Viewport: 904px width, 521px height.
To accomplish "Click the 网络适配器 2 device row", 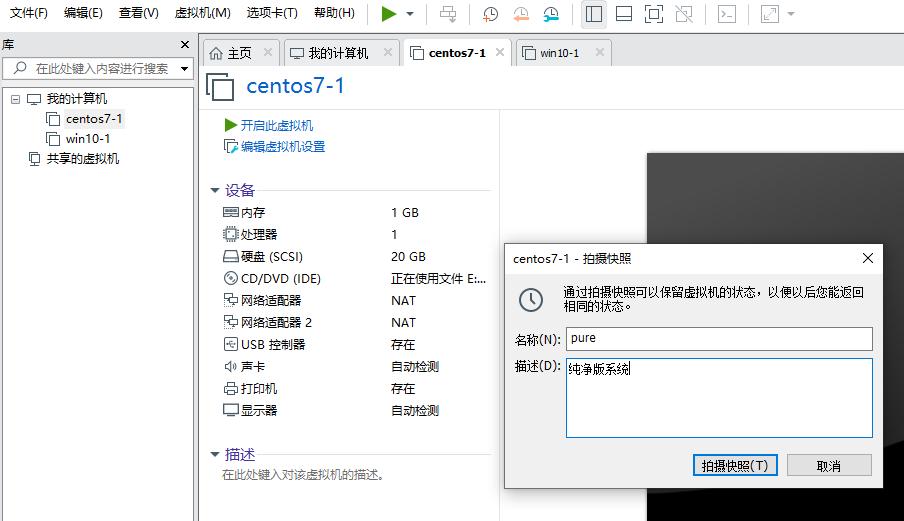I will [355, 323].
